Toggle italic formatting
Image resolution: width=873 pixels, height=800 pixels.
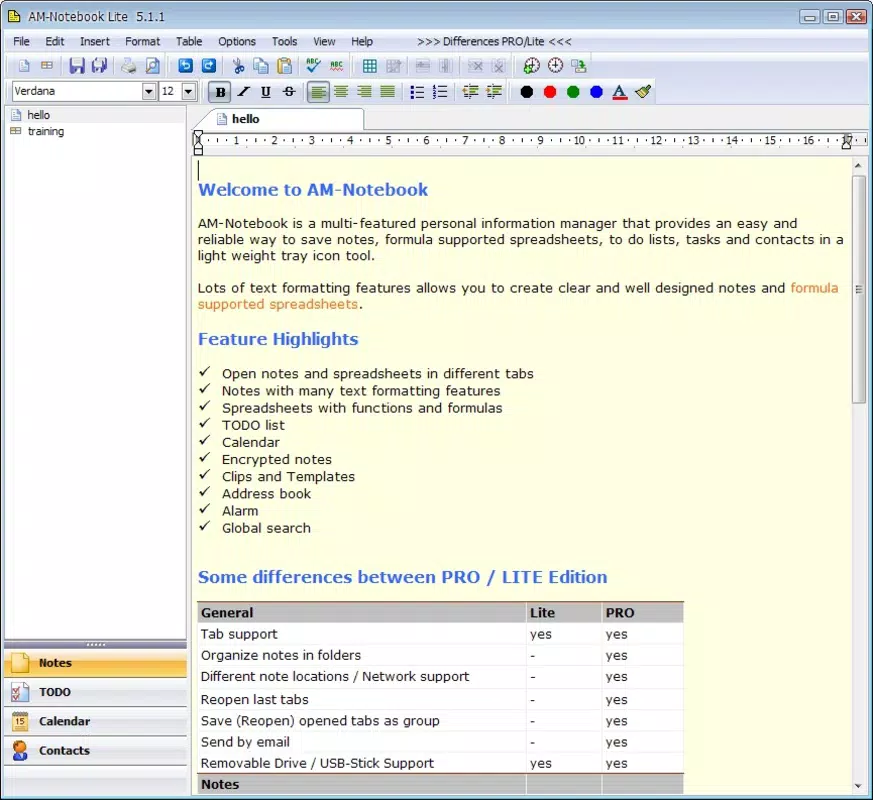click(x=243, y=92)
